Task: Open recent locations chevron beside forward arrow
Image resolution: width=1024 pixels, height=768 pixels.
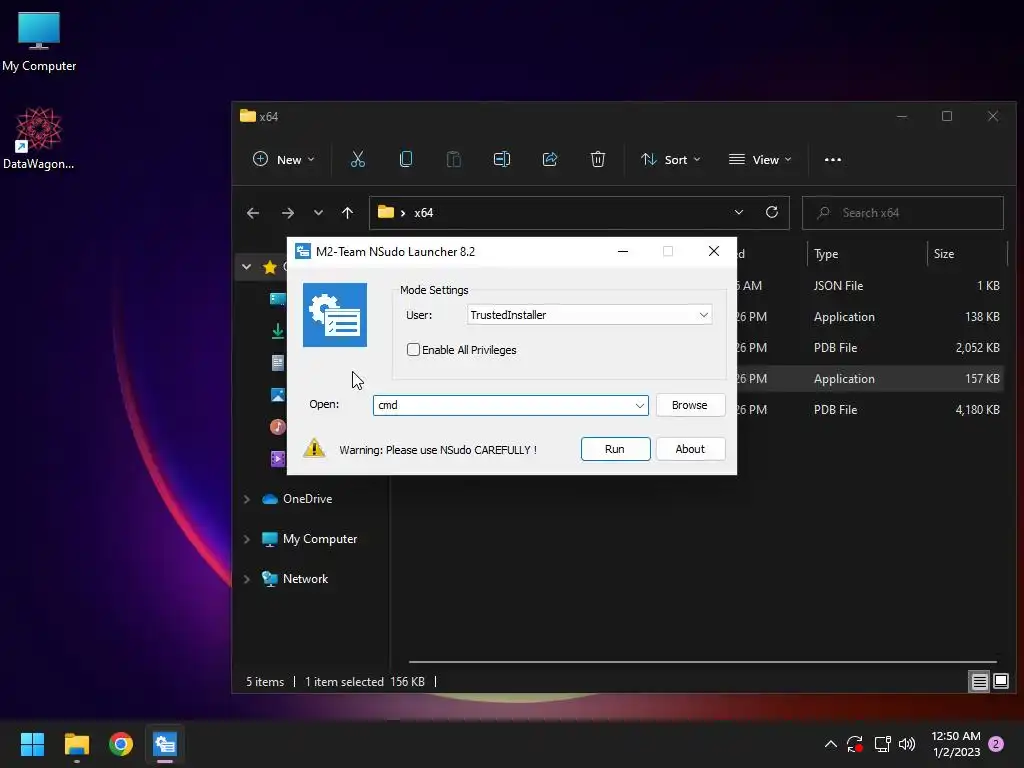Action: click(x=318, y=213)
